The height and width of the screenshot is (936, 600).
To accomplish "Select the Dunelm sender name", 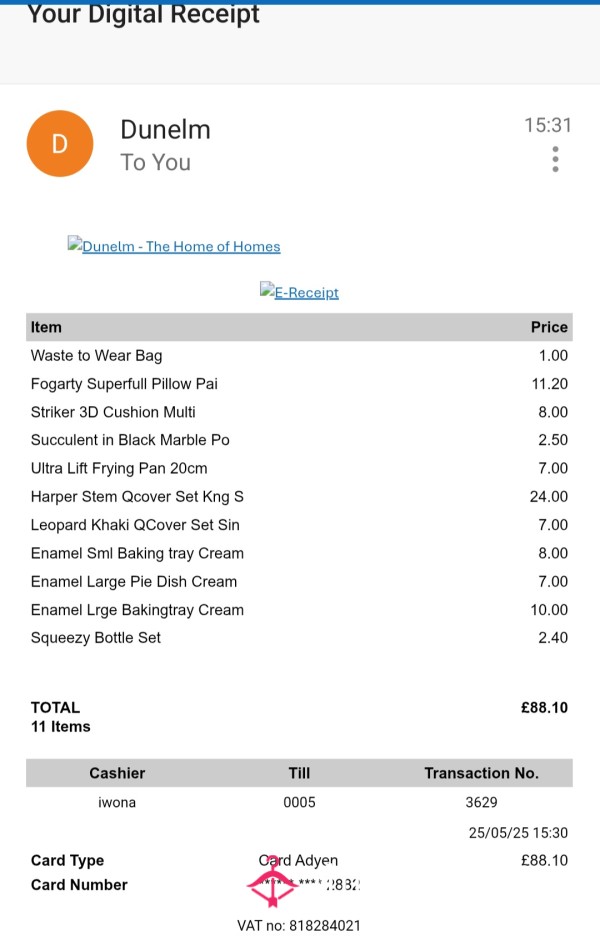I will tap(165, 130).
